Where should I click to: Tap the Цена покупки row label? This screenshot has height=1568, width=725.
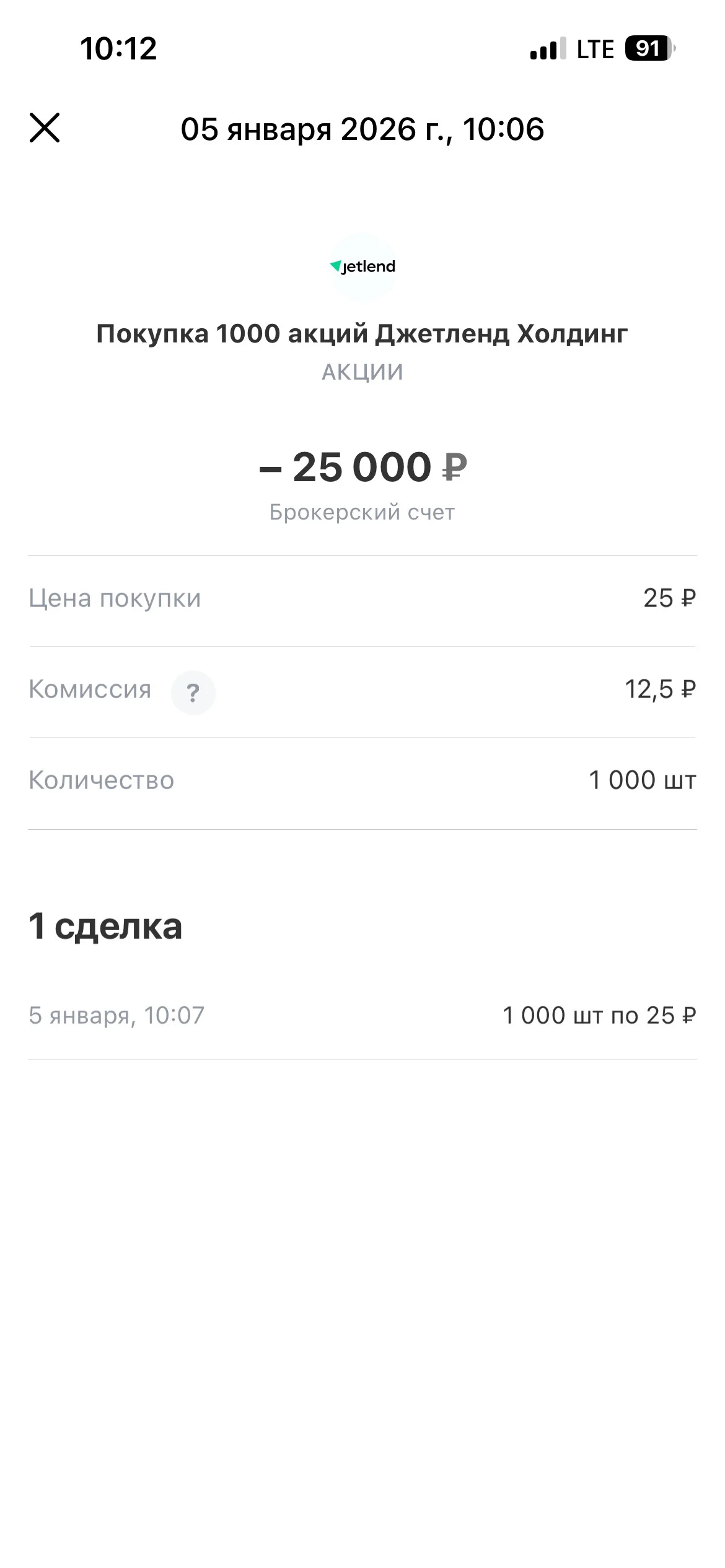(x=115, y=599)
